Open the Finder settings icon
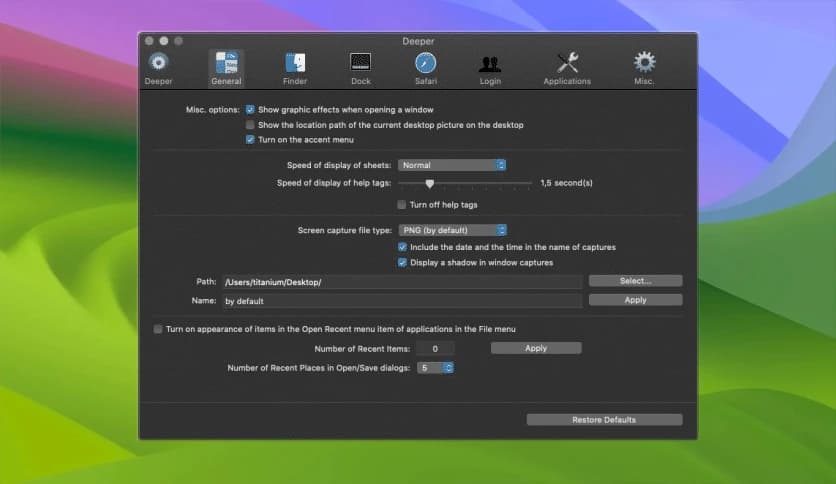The image size is (836, 484). pyautogui.click(x=295, y=63)
